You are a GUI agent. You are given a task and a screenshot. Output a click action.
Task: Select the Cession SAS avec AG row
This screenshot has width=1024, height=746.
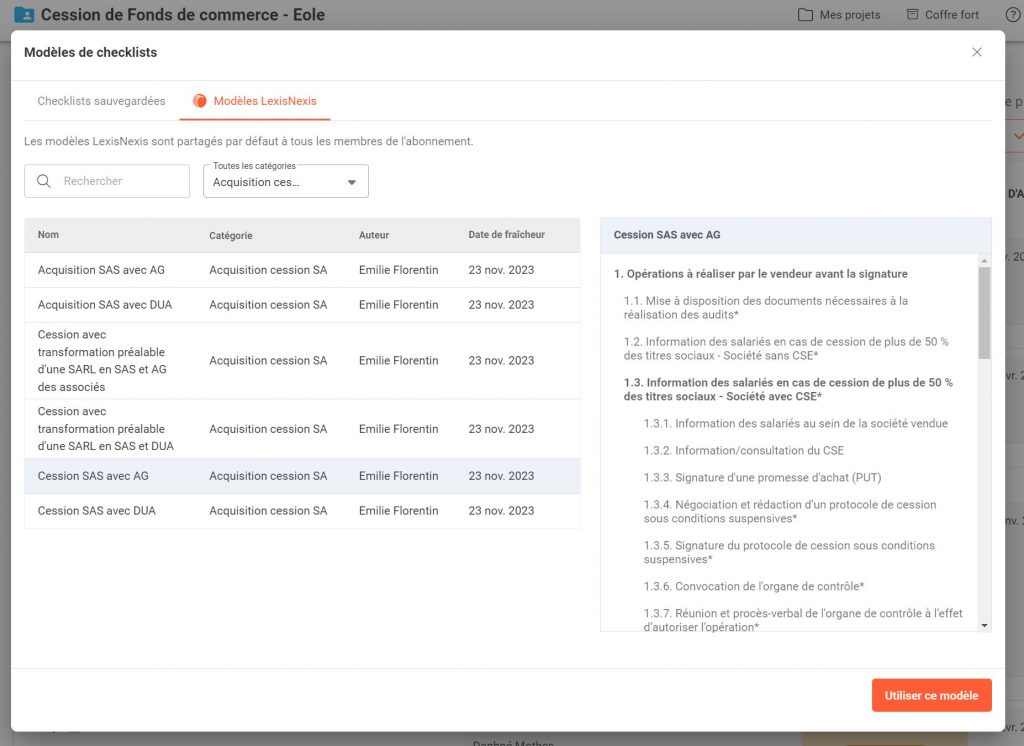(x=302, y=476)
